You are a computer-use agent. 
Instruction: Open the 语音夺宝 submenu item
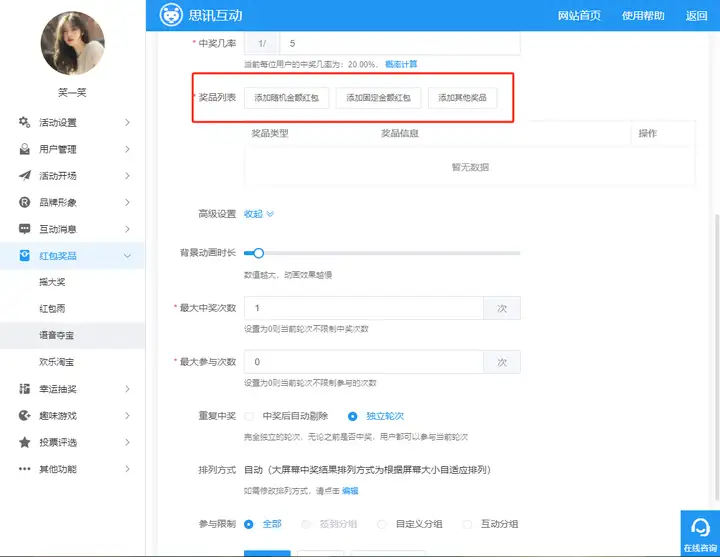point(56,335)
